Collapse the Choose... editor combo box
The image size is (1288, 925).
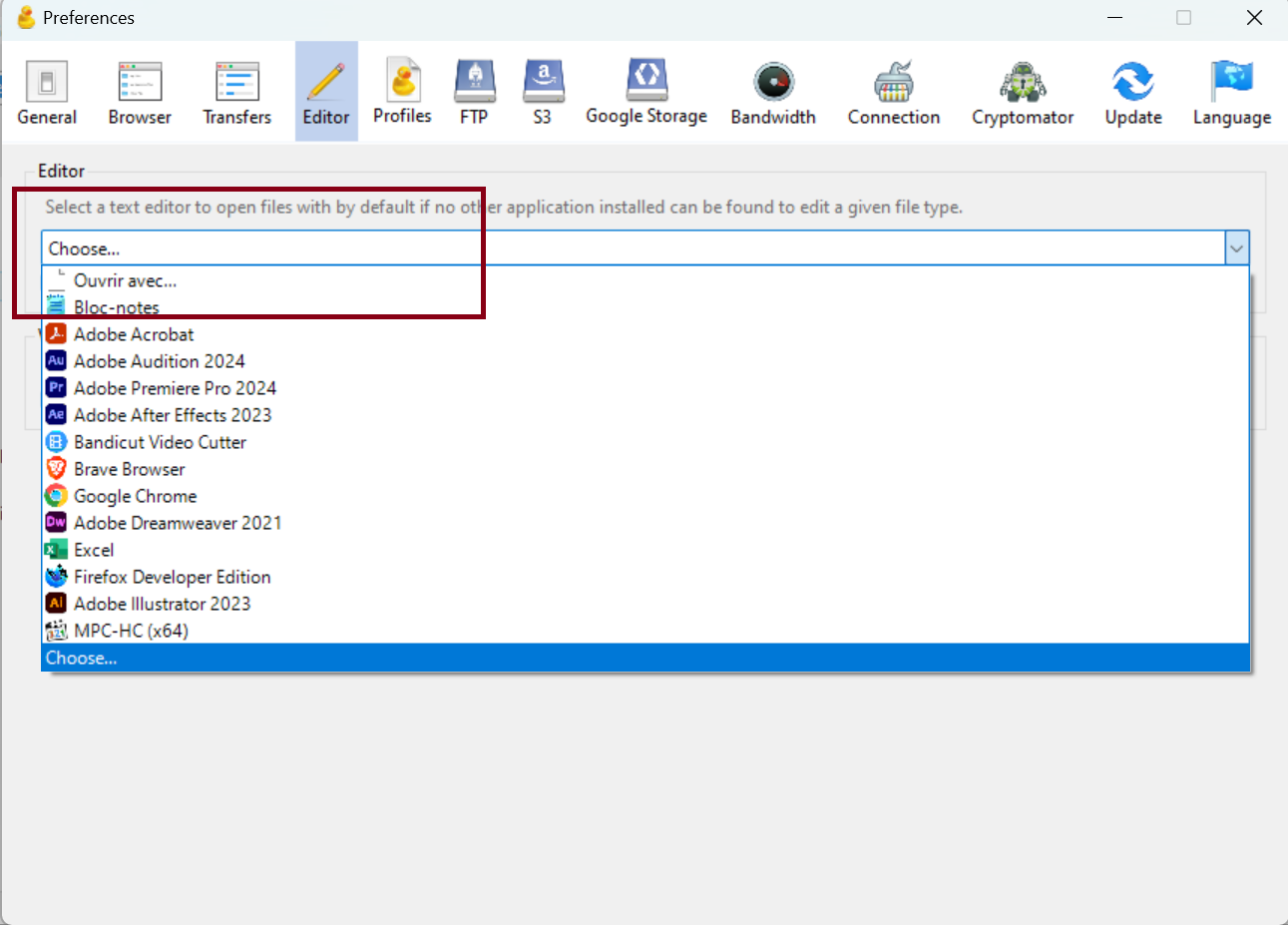click(1237, 248)
